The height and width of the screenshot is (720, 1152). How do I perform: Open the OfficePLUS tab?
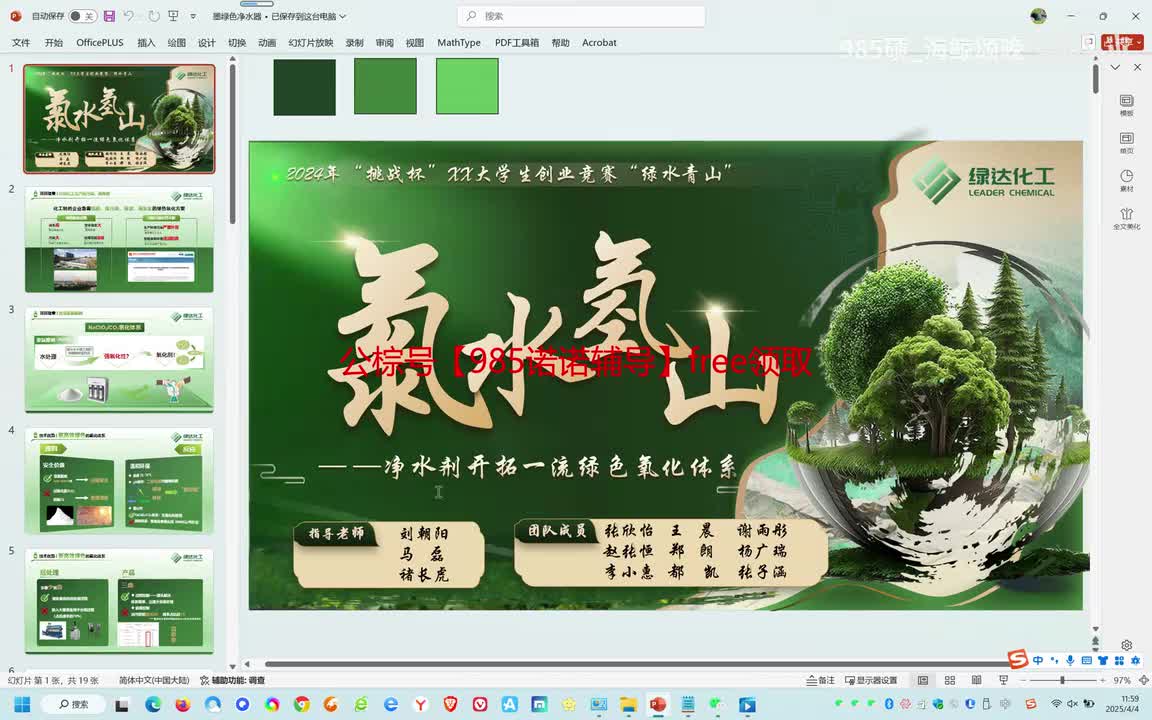pyautogui.click(x=100, y=43)
